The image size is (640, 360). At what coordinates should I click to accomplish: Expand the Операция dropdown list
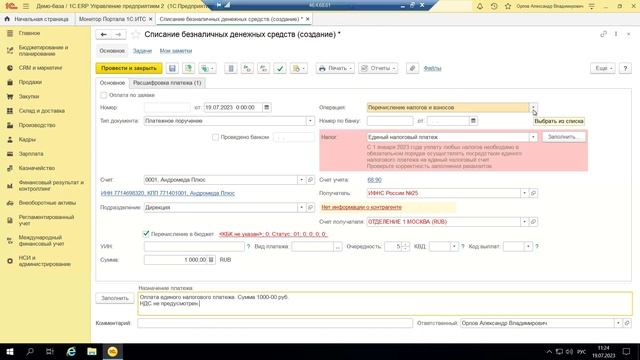click(533, 107)
